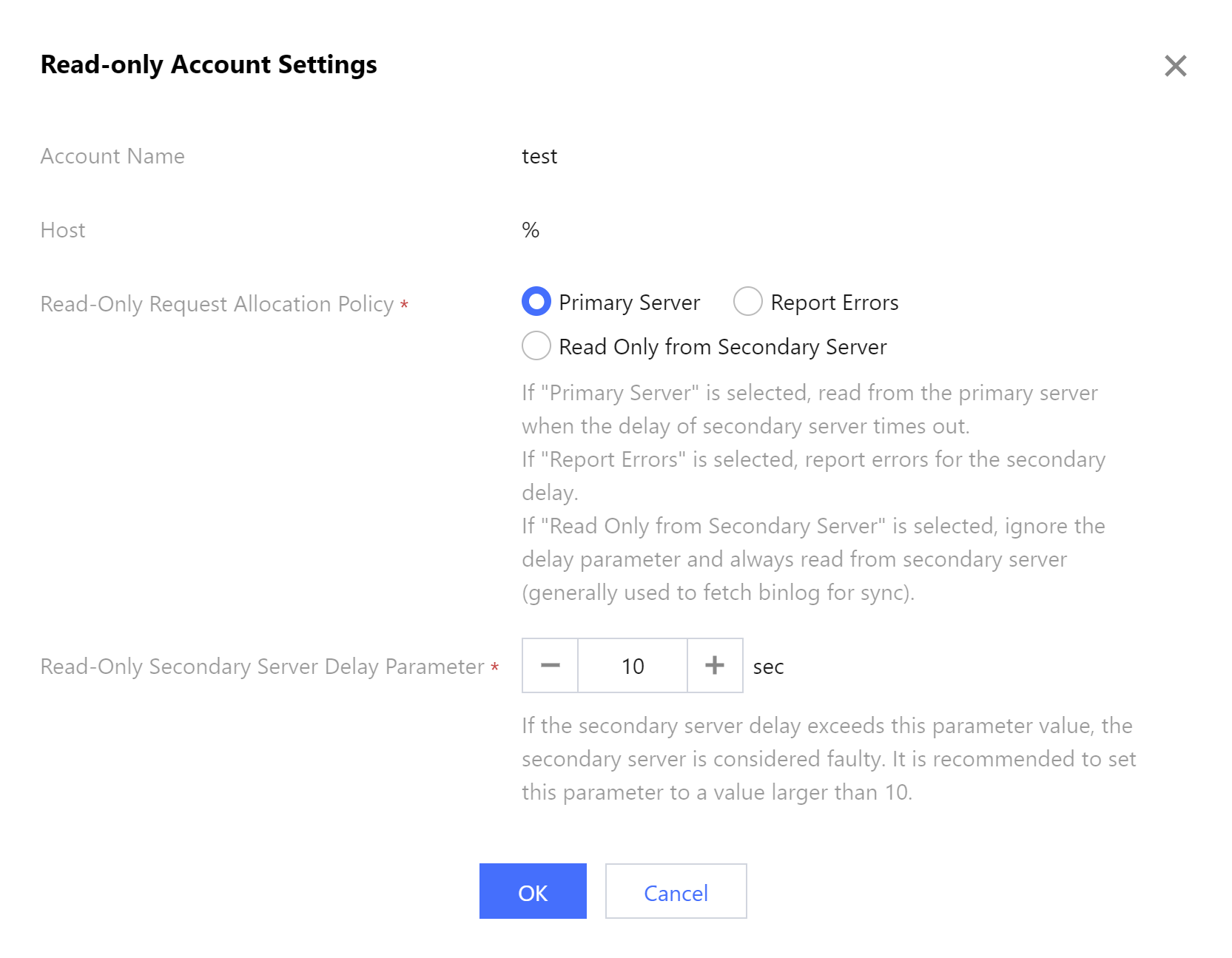Viewport: 1232px width, 958px height.
Task: Click the "Read-Only Secondary Server Delay Parameter" label
Action: click(262, 667)
